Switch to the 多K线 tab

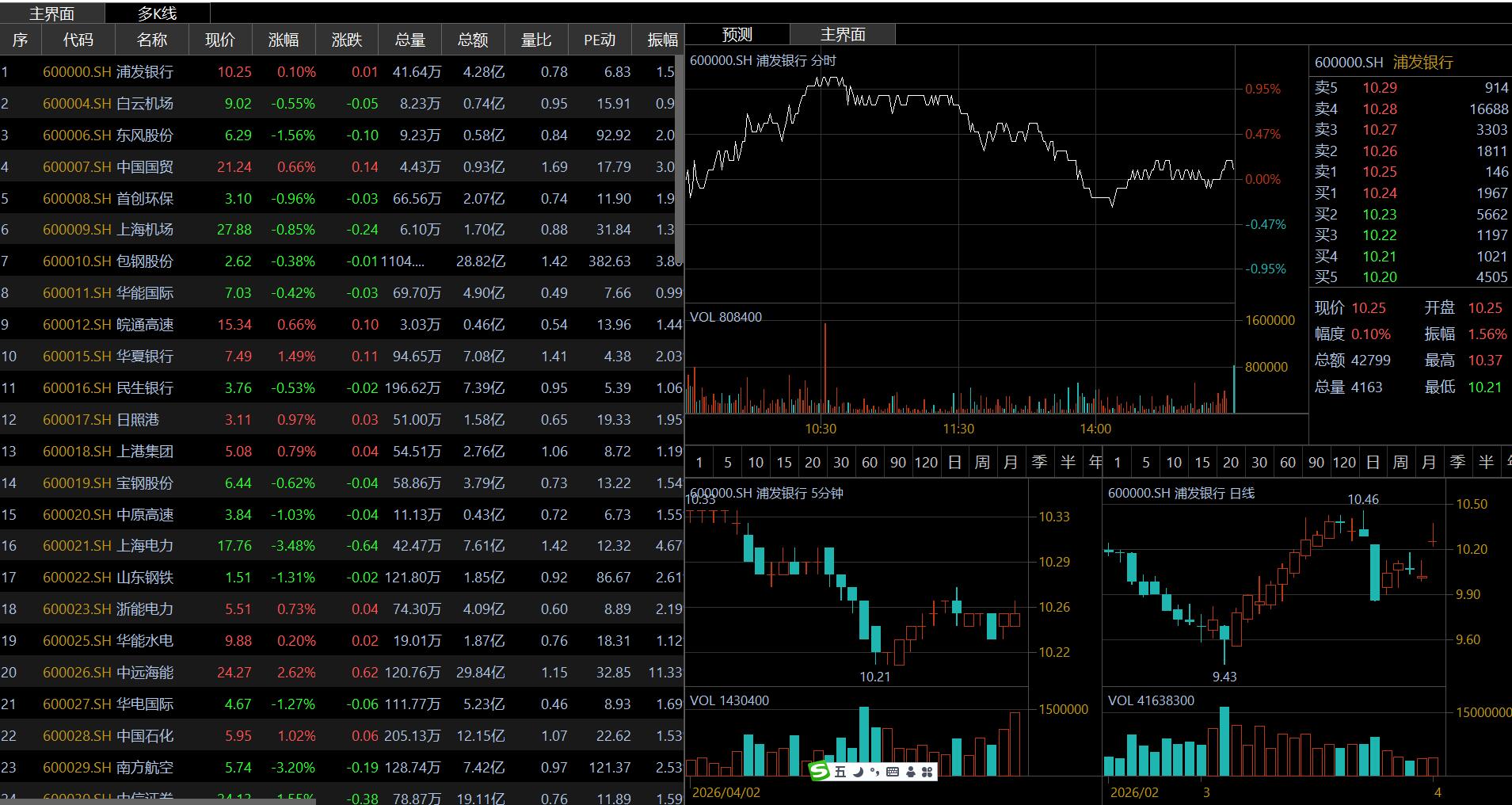point(157,13)
